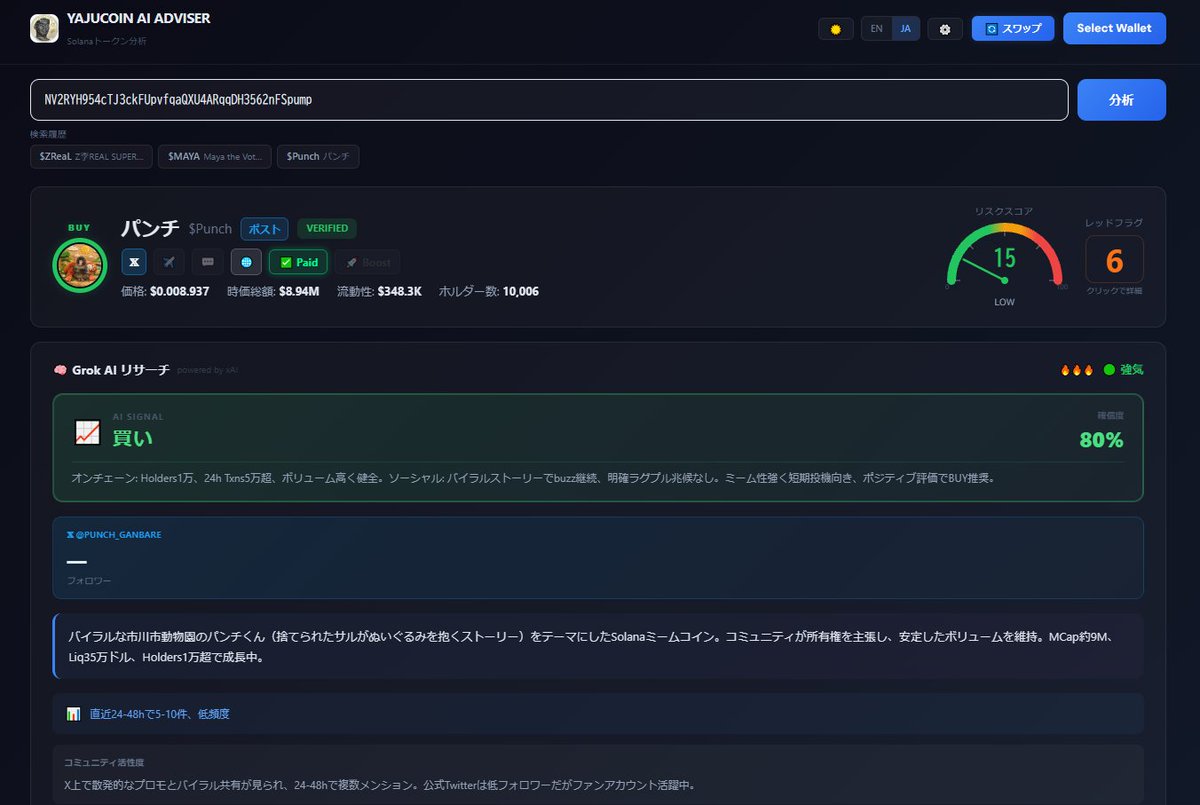Open the Discord chat icon
The image size is (1200, 805).
208,262
